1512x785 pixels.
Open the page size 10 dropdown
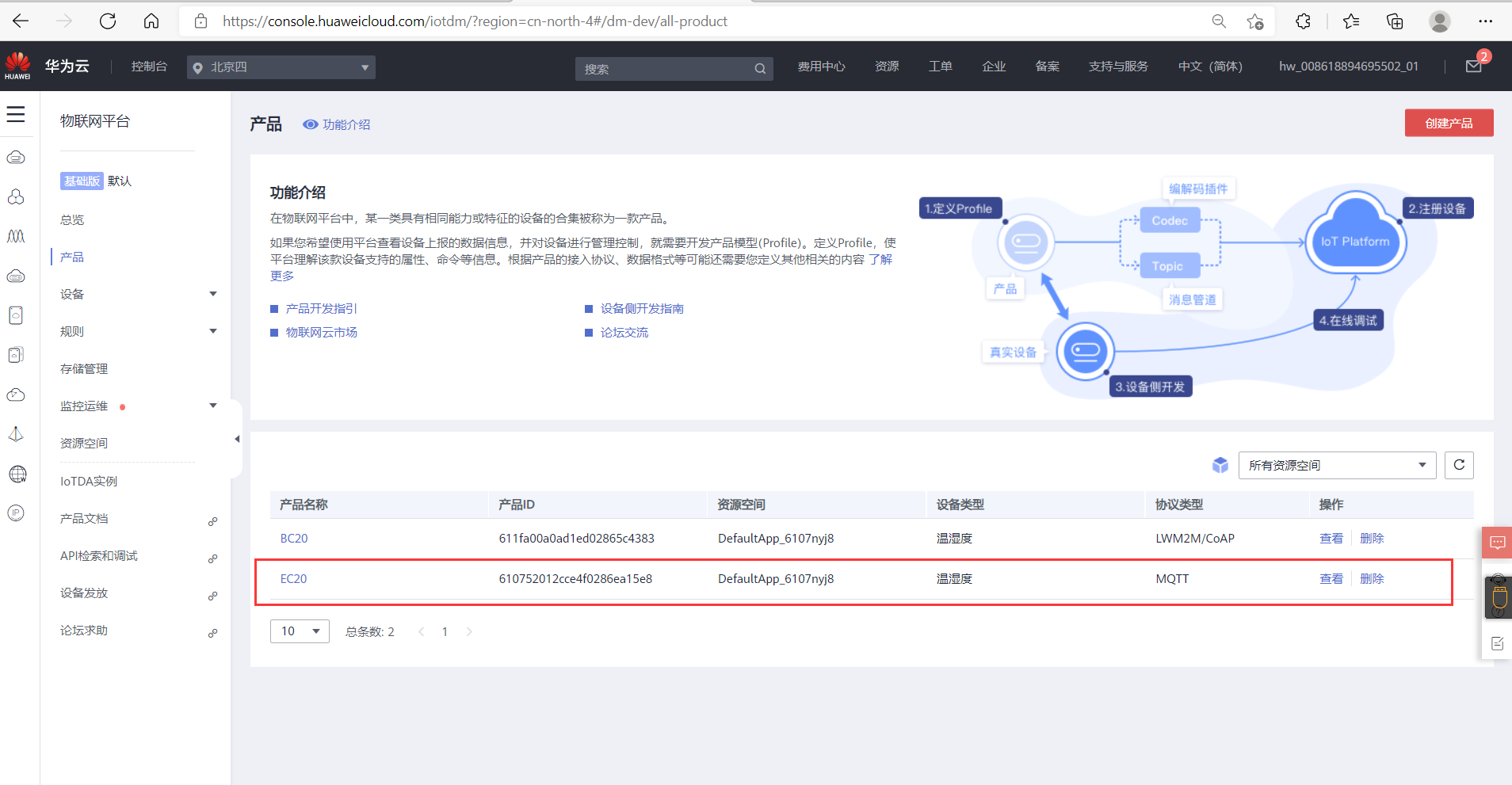click(x=300, y=631)
